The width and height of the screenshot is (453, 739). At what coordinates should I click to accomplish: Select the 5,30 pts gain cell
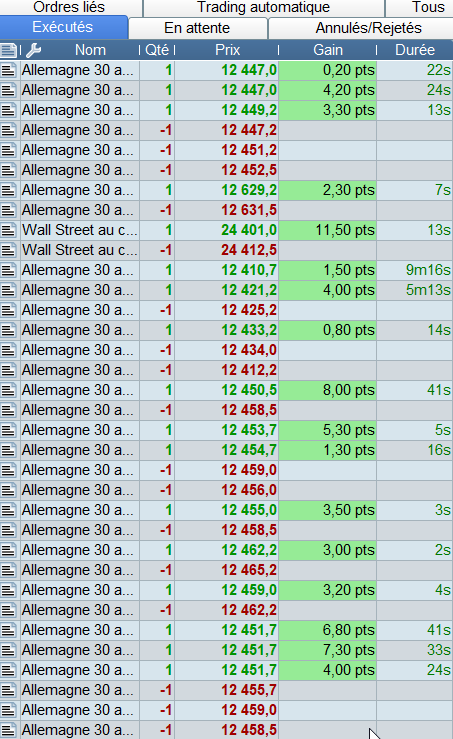click(328, 430)
